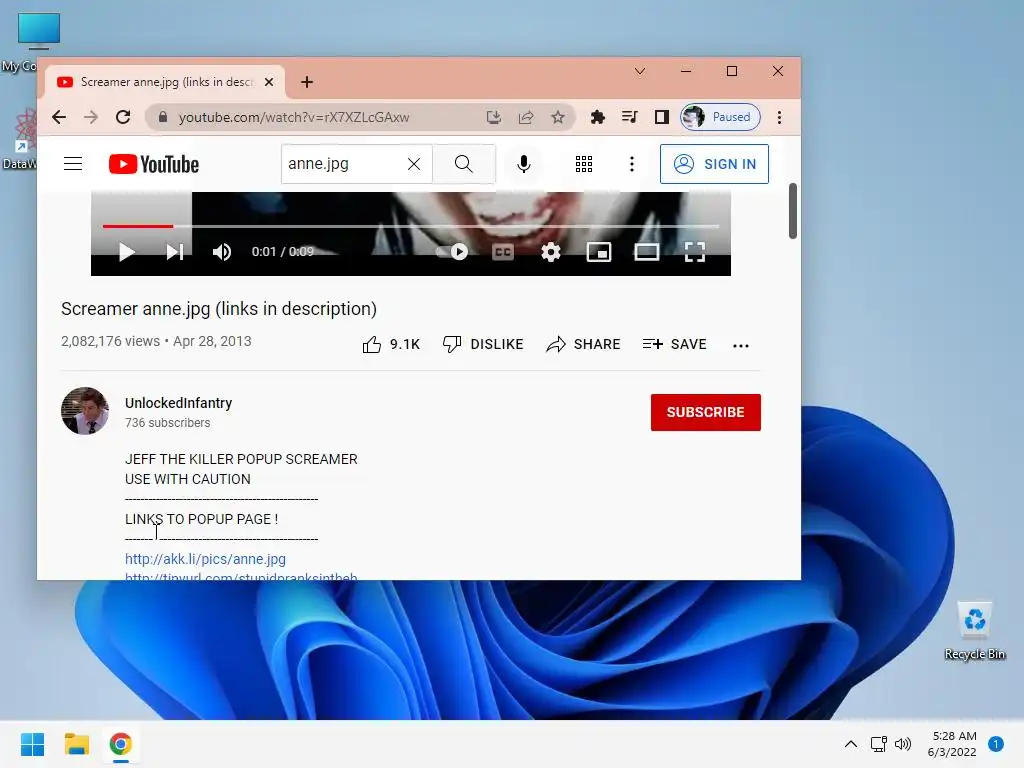
Task: Share this page via address bar icon
Action: point(526,117)
